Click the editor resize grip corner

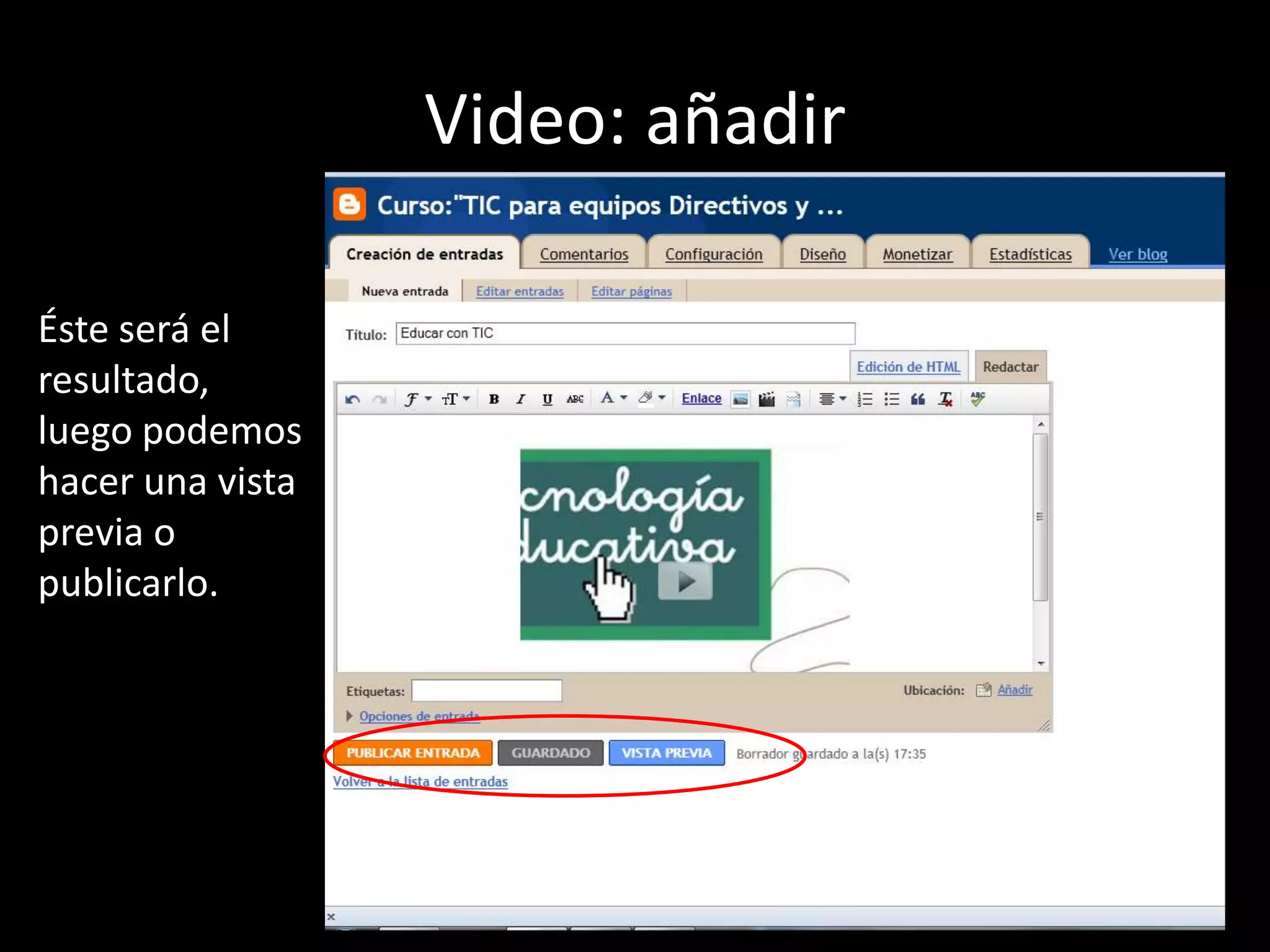(x=1044, y=725)
